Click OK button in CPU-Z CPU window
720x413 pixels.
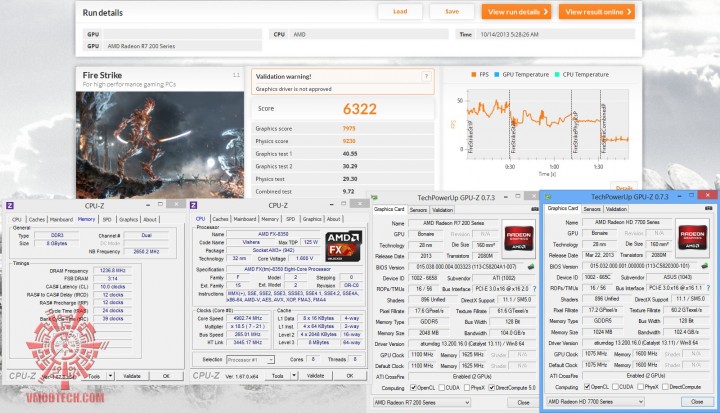coord(350,376)
